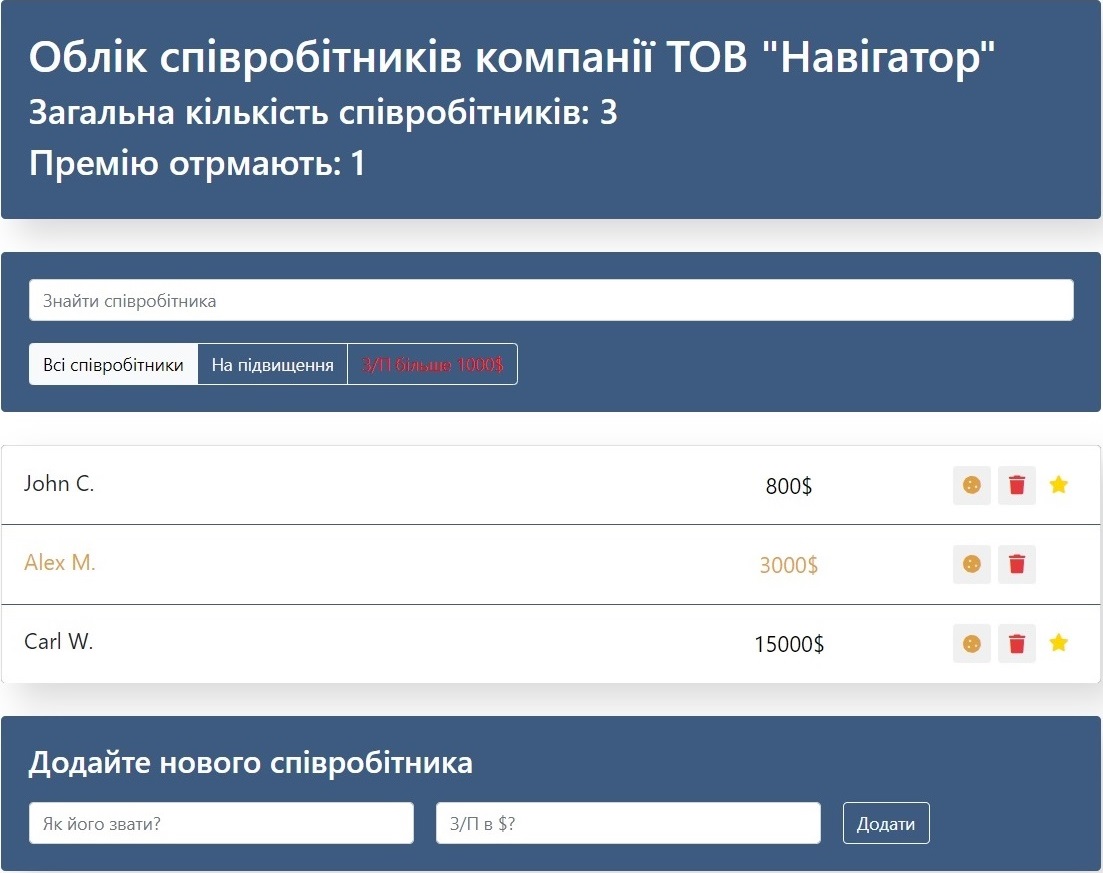The height and width of the screenshot is (873, 1103).
Task: Click the page title mentioning ТОВ "Навігатор"
Action: click(512, 56)
